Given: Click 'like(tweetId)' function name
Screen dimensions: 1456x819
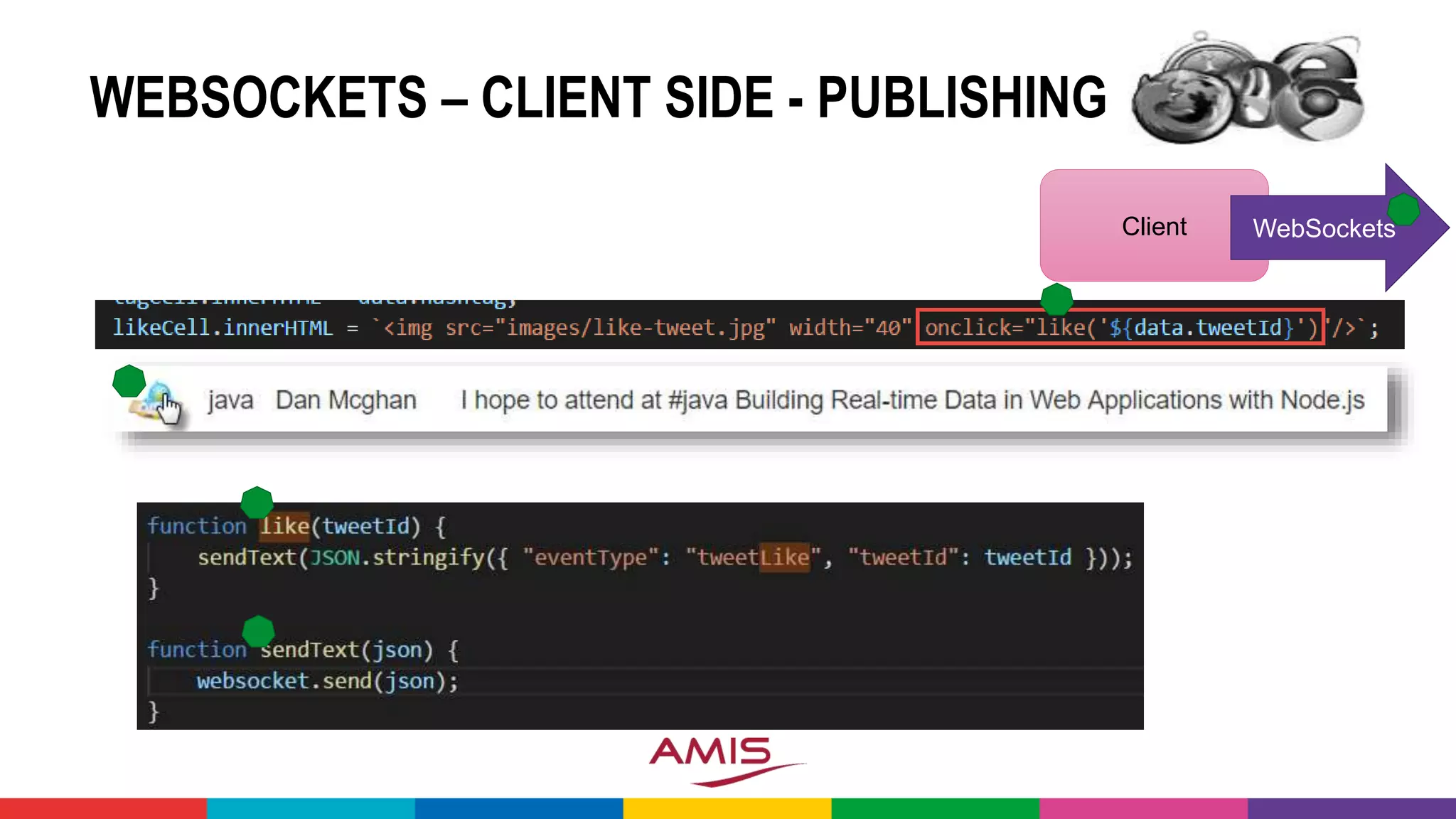Looking at the screenshot, I should 340,526.
